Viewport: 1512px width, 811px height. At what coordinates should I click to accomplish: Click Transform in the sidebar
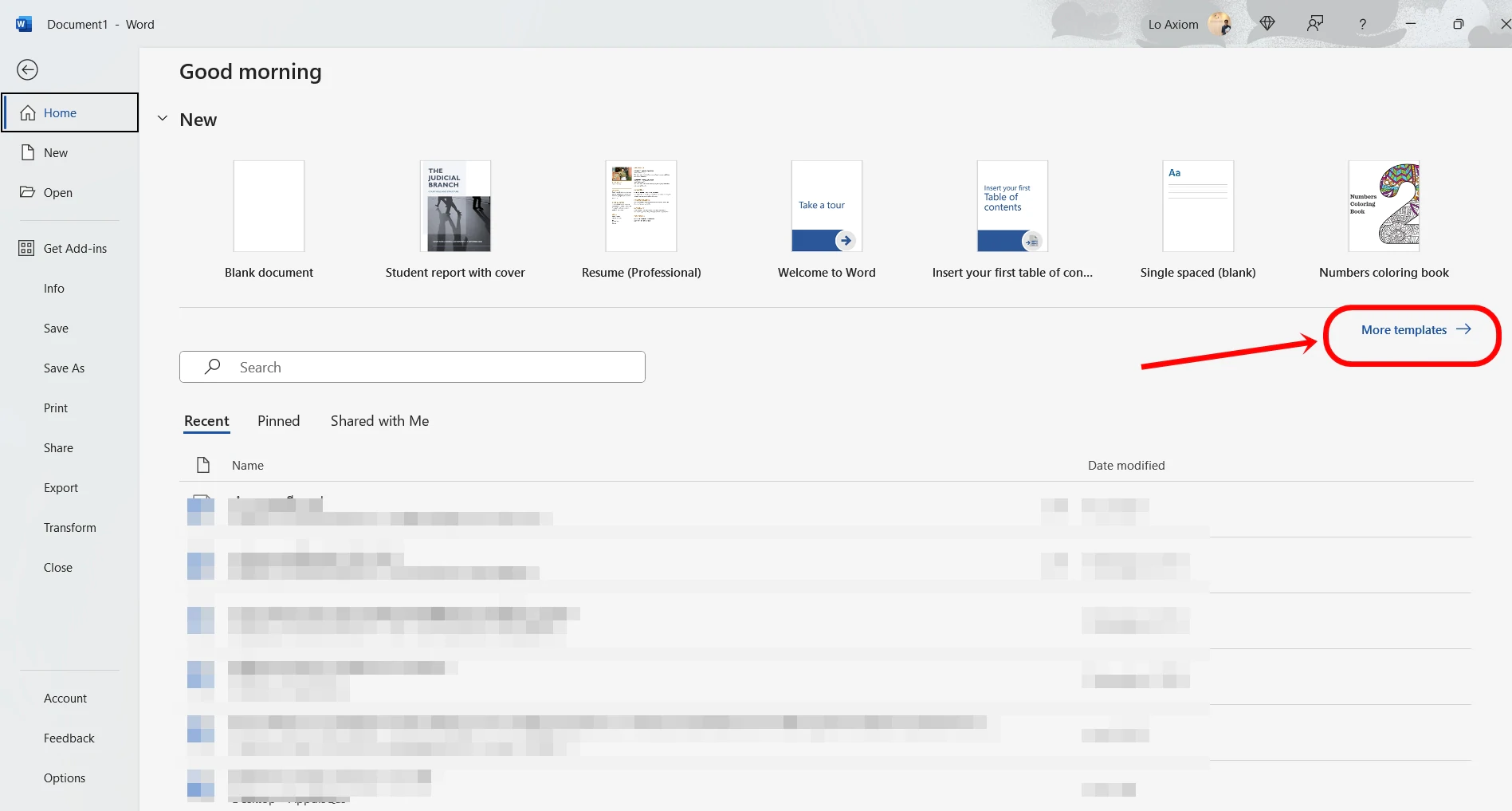pyautogui.click(x=70, y=527)
